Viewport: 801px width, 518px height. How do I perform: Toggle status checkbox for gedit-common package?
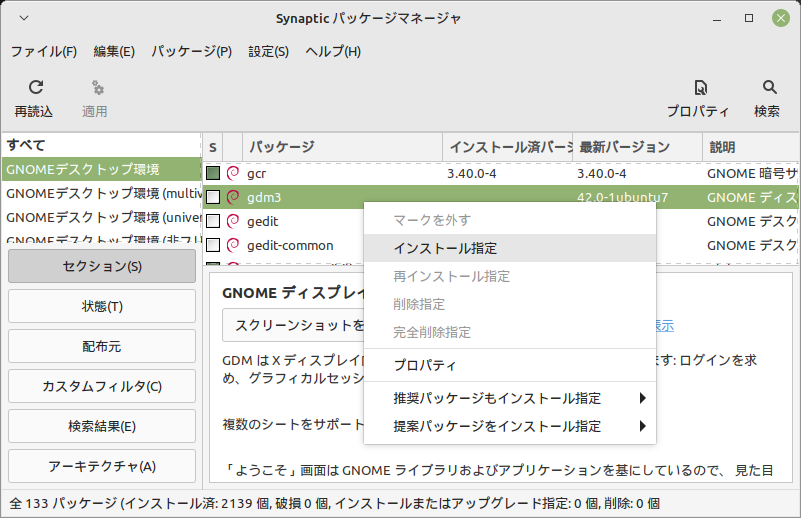(x=213, y=245)
